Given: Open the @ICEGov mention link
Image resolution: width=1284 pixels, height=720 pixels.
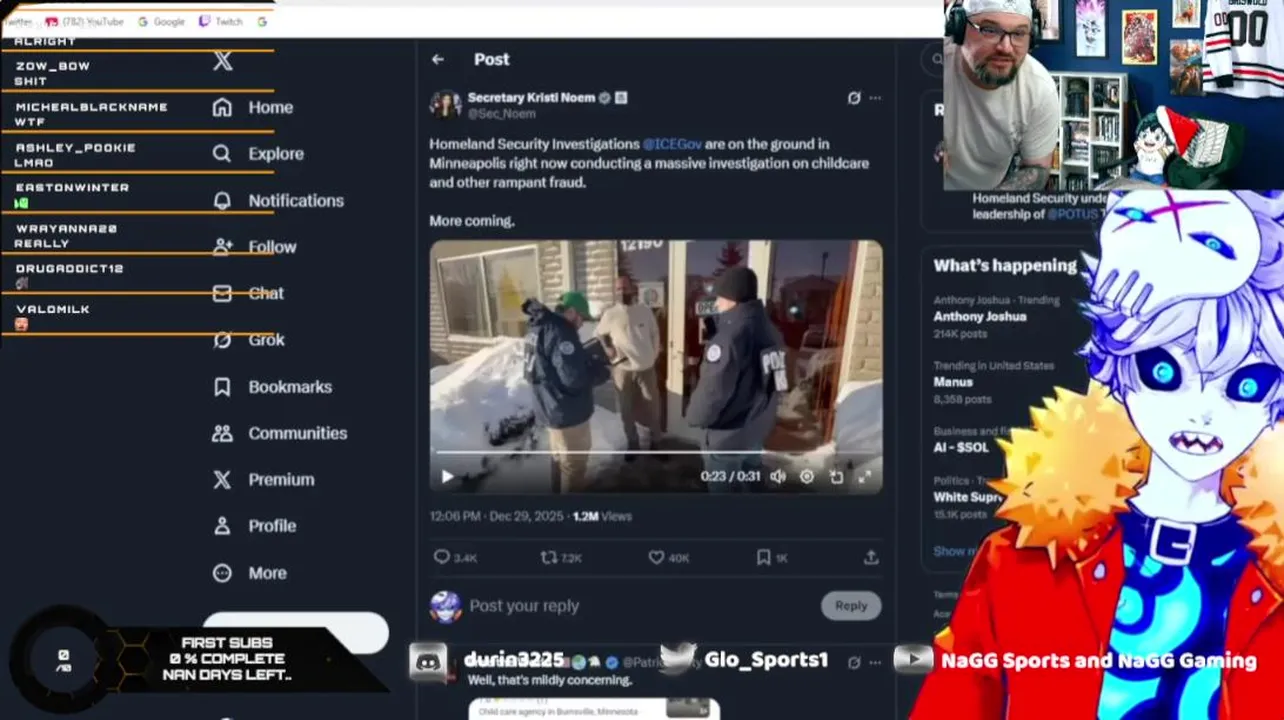Looking at the screenshot, I should coord(672,144).
